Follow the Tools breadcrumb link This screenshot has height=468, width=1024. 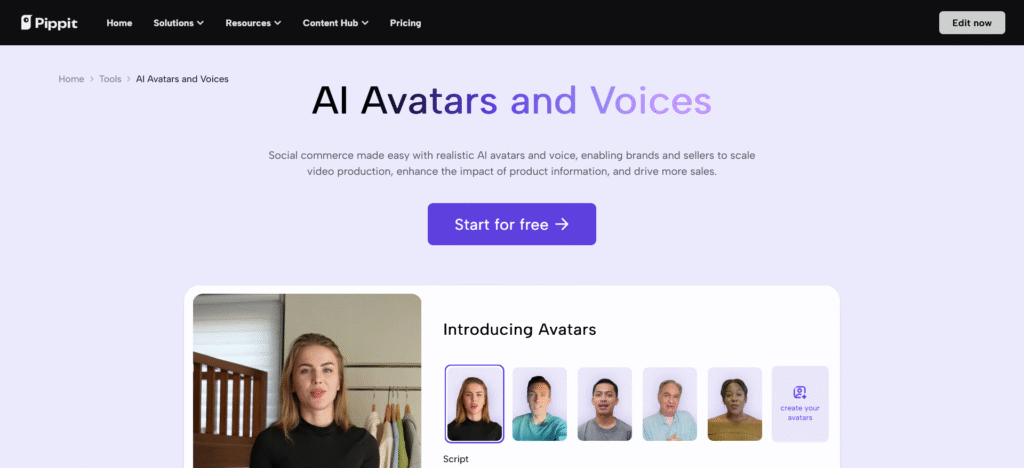(110, 79)
